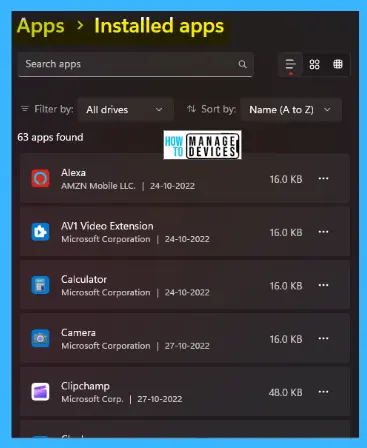Open more options for Clipchamp
Image resolution: width=367 pixels, height=448 pixels.
coord(323,392)
